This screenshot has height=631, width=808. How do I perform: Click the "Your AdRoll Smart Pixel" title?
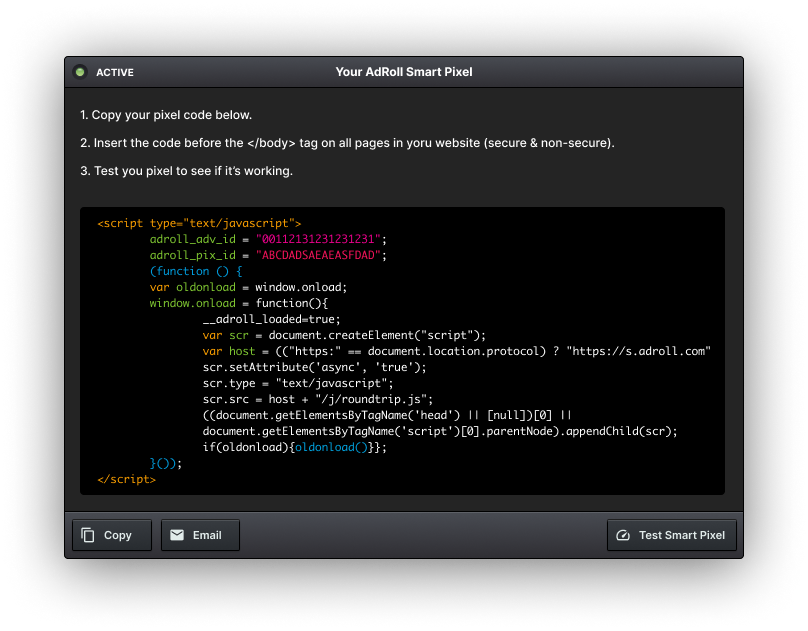point(404,72)
